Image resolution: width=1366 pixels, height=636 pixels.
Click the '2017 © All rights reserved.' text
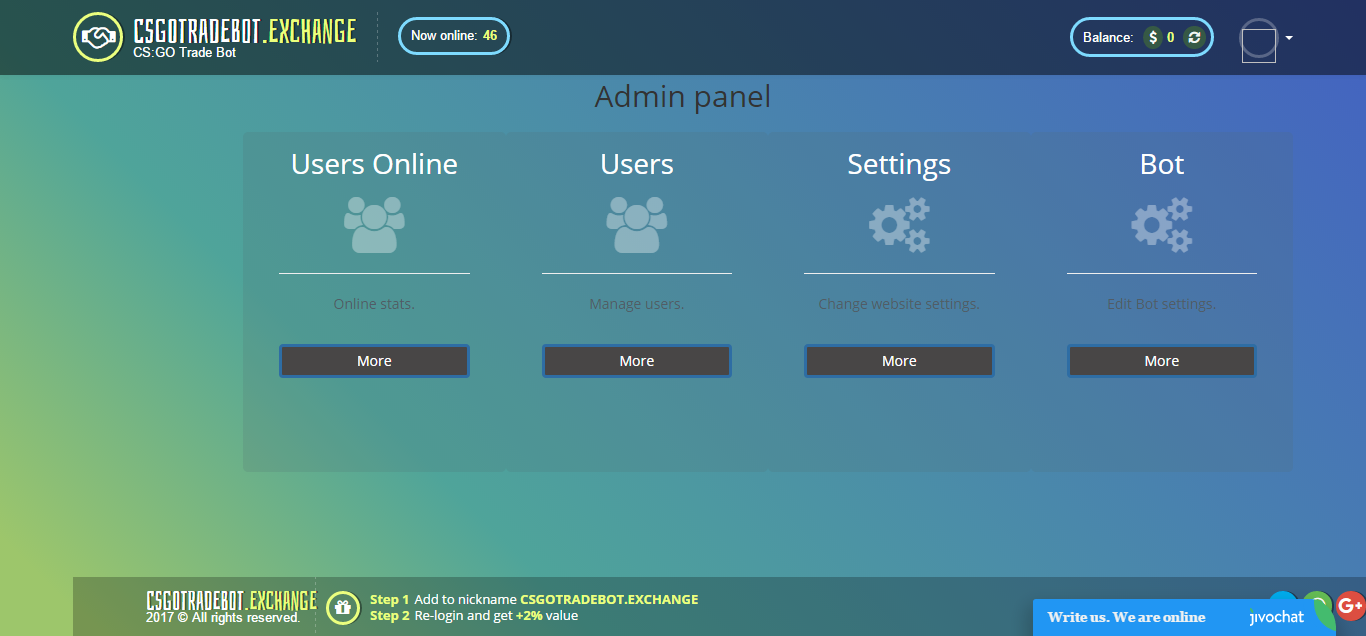pyautogui.click(x=223, y=618)
